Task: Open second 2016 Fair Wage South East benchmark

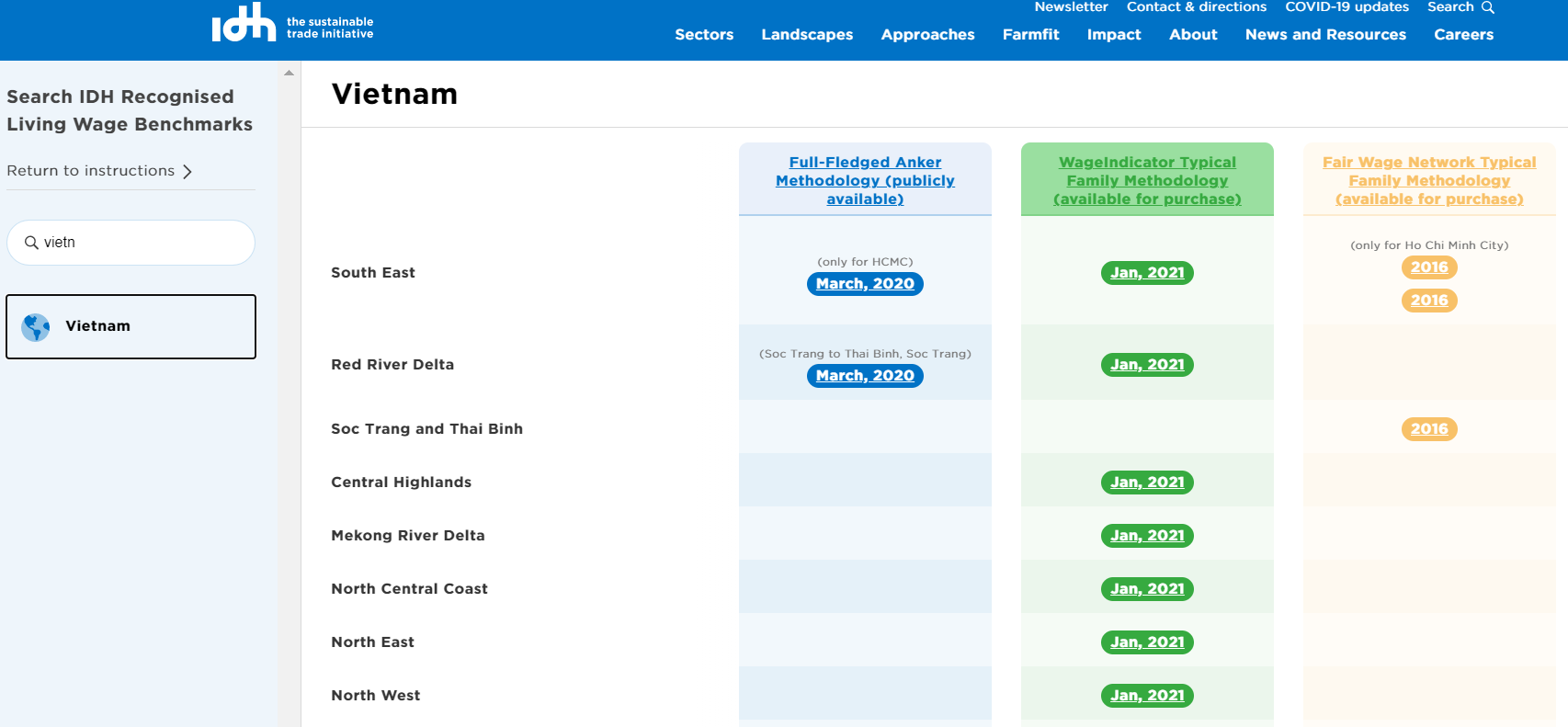Action: pyautogui.click(x=1429, y=301)
